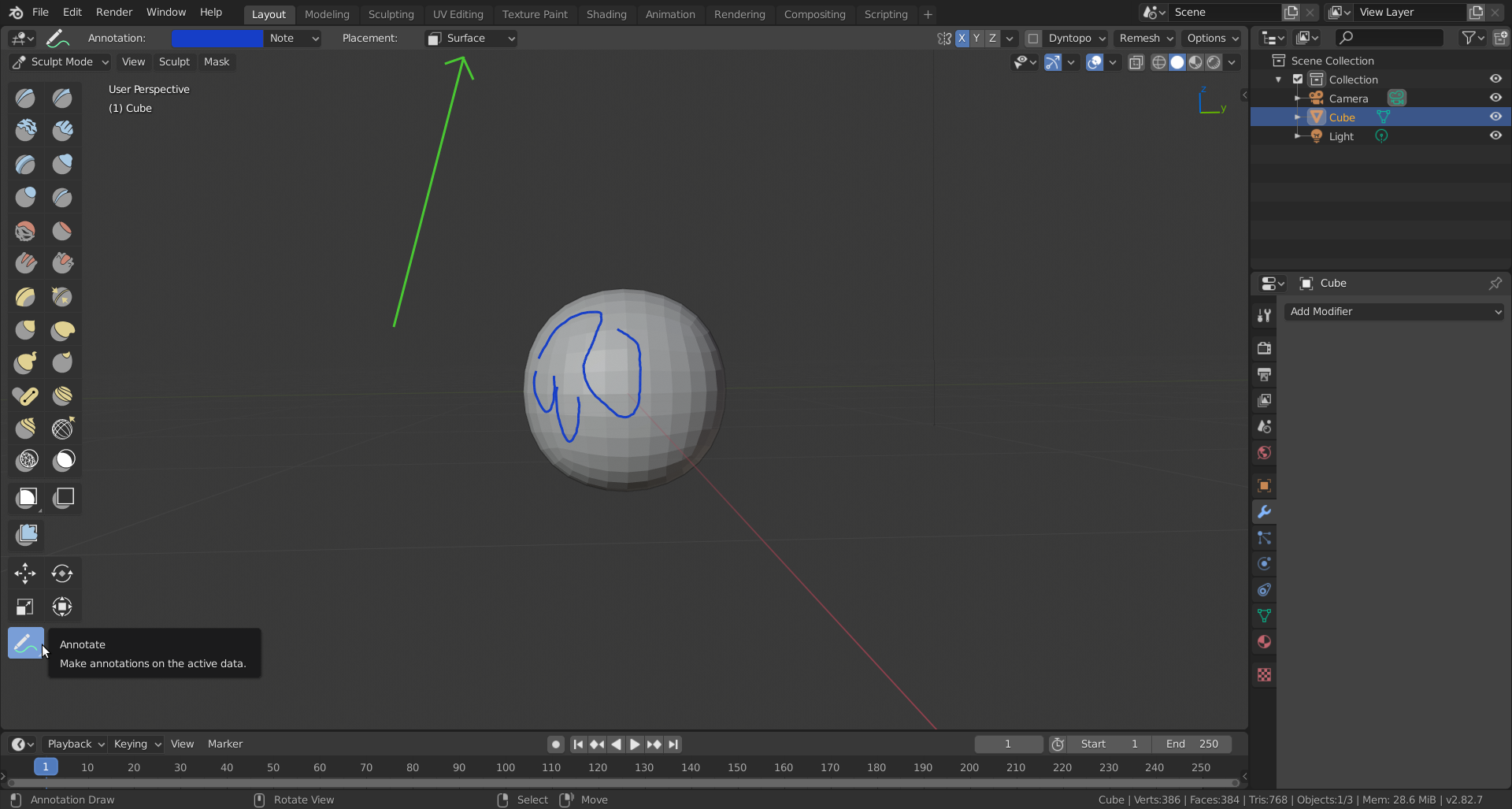Open the Remesh options popover
The image size is (1512, 809).
(x=1145, y=38)
